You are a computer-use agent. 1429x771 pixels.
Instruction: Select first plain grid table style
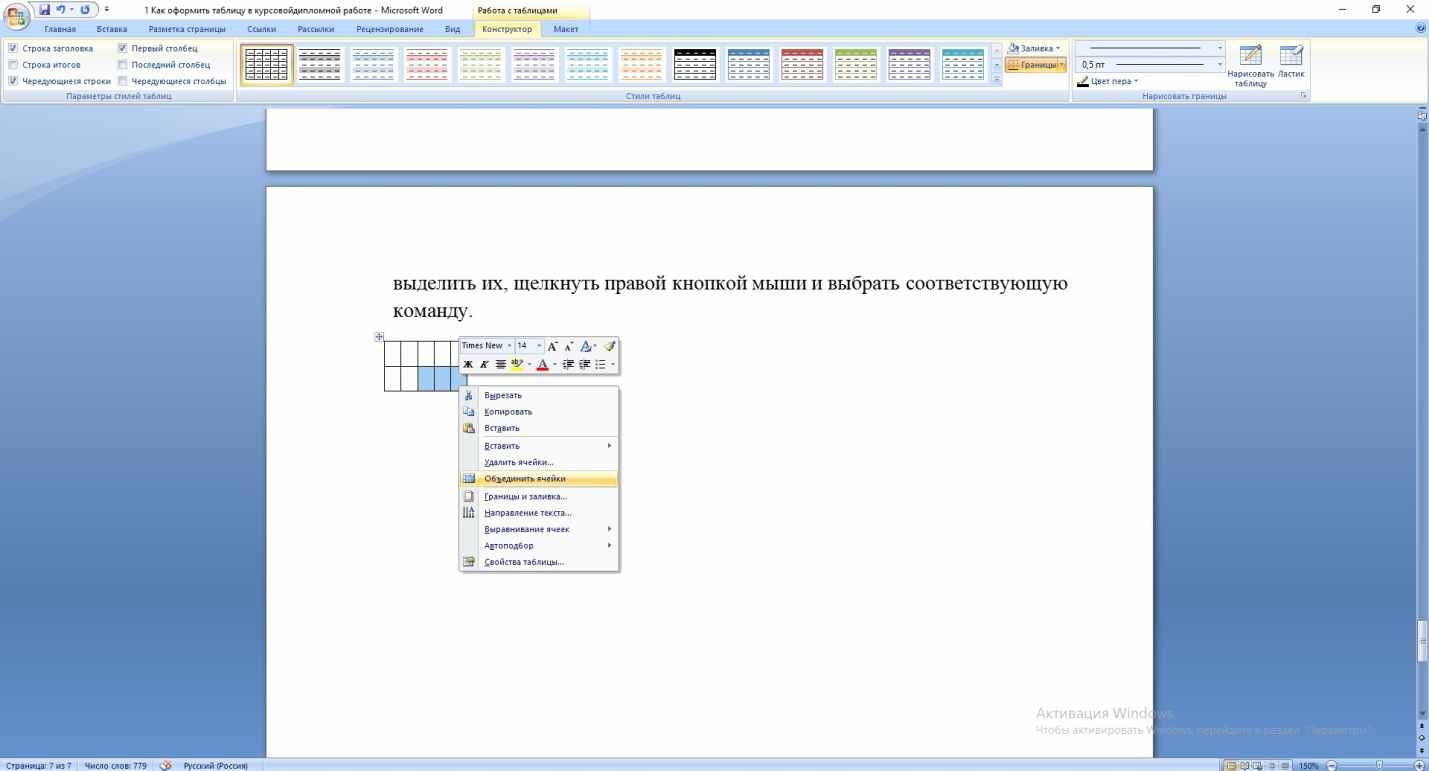point(266,64)
